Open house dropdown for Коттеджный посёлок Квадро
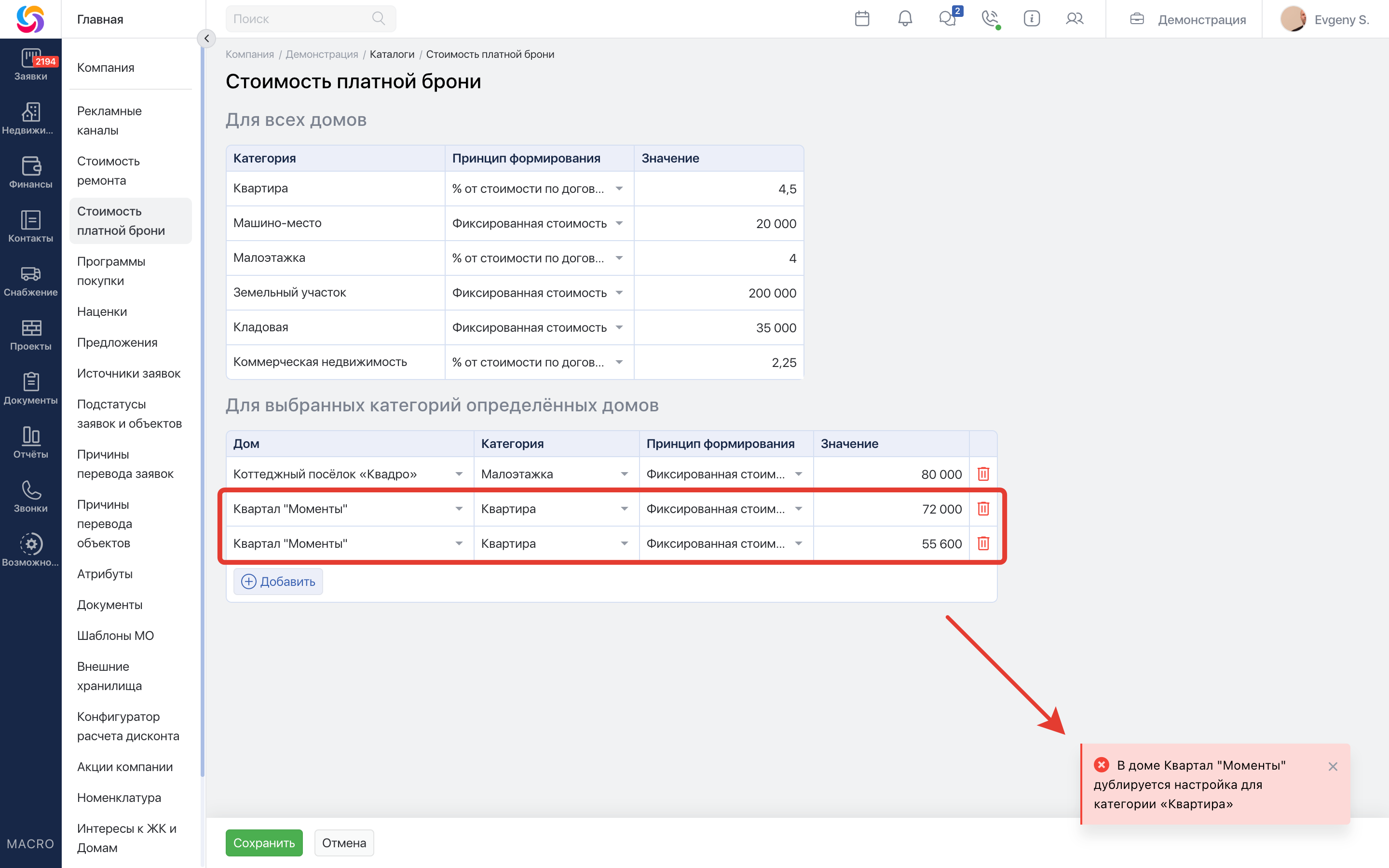 coord(459,474)
